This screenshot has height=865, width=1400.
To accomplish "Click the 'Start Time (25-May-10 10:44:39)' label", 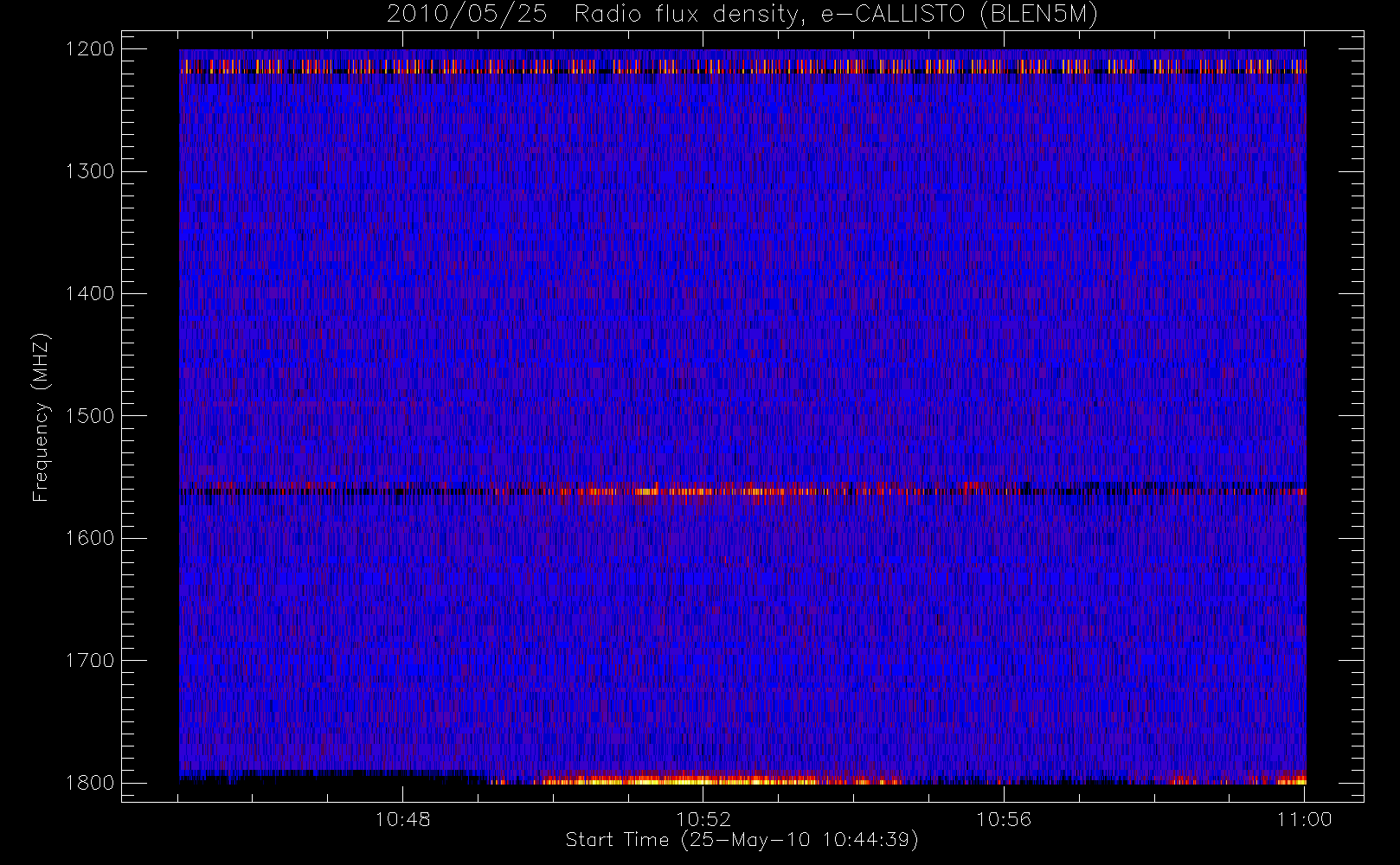I will pyautogui.click(x=742, y=840).
